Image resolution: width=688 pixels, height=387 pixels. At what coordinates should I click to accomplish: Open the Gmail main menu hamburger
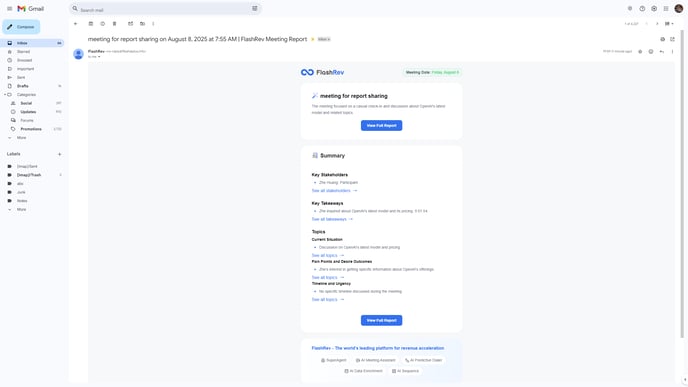(9, 9)
